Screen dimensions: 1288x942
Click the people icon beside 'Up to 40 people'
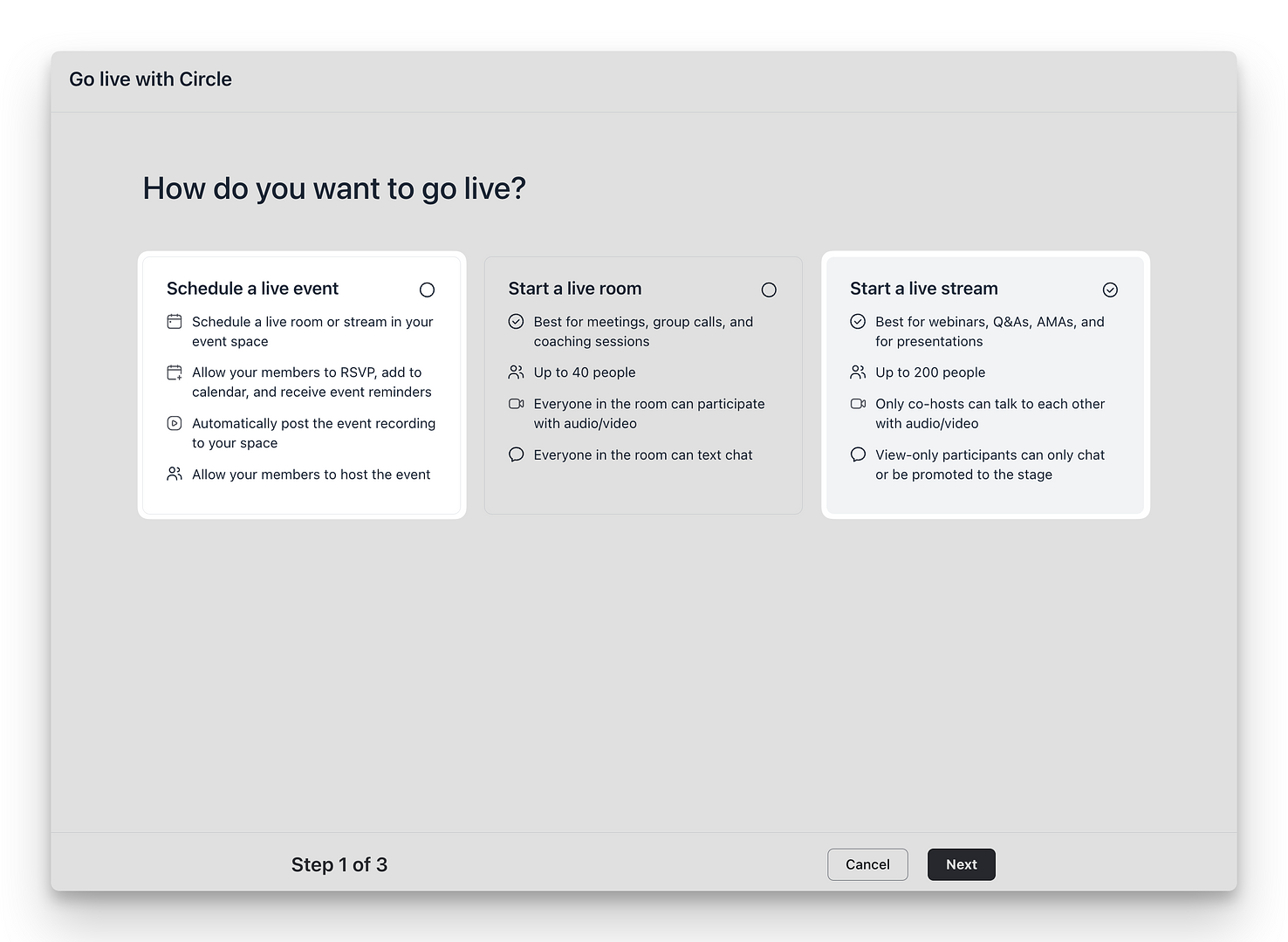coord(516,372)
